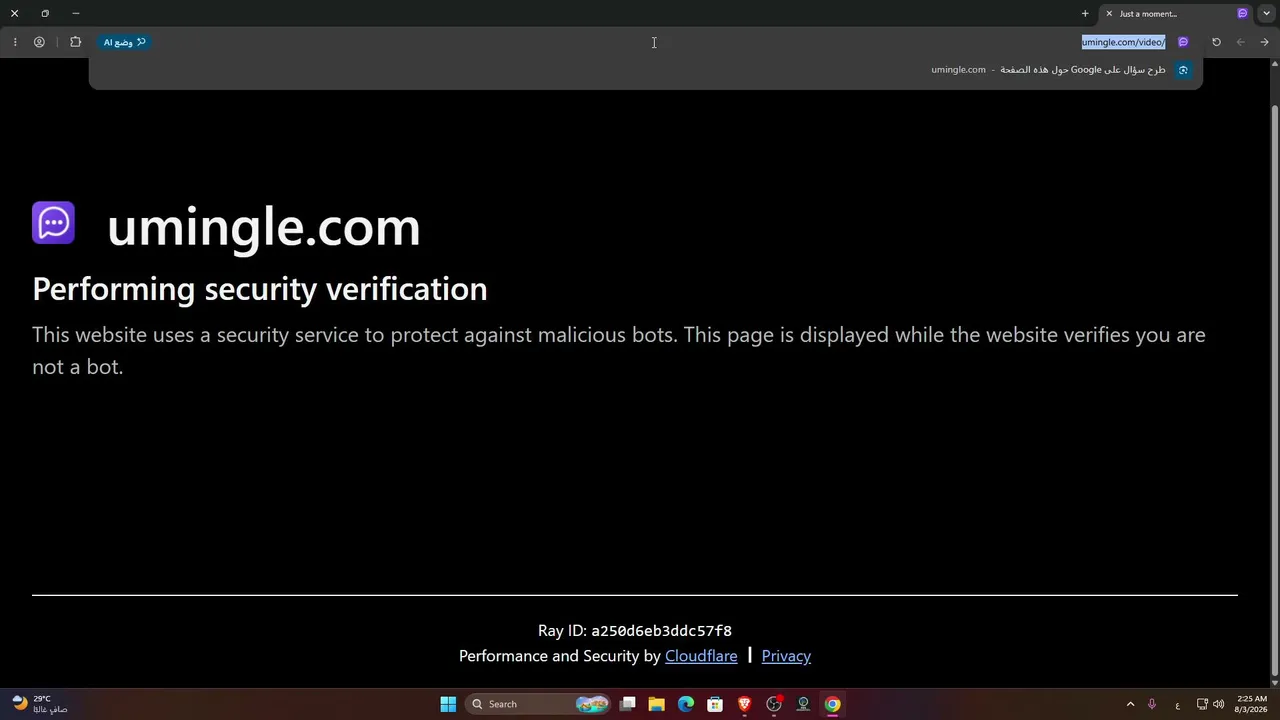This screenshot has height=720, width=1280.
Task: Open the volume speaker icon in tray
Action: click(1218, 704)
